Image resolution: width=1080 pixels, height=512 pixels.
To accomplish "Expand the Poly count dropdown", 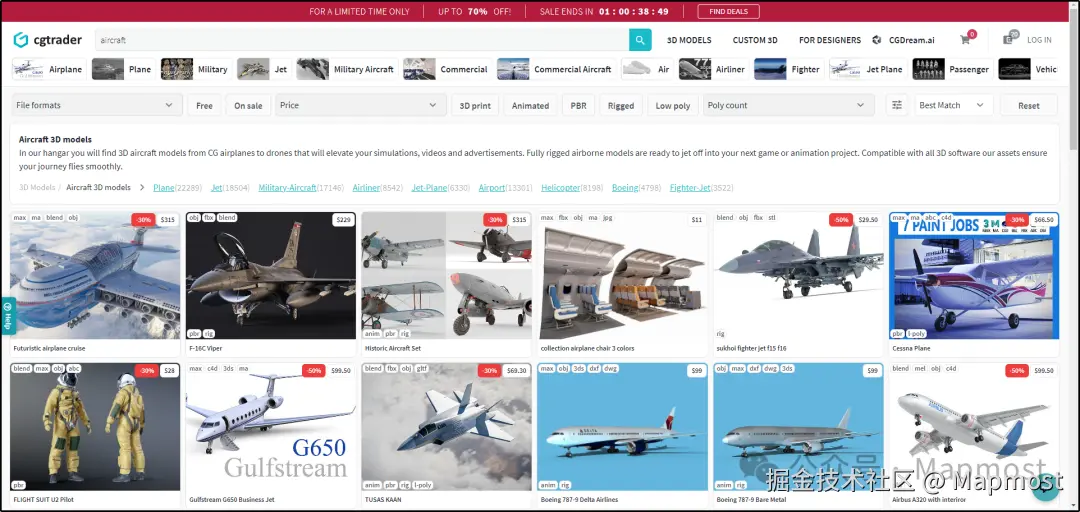I will pos(789,105).
